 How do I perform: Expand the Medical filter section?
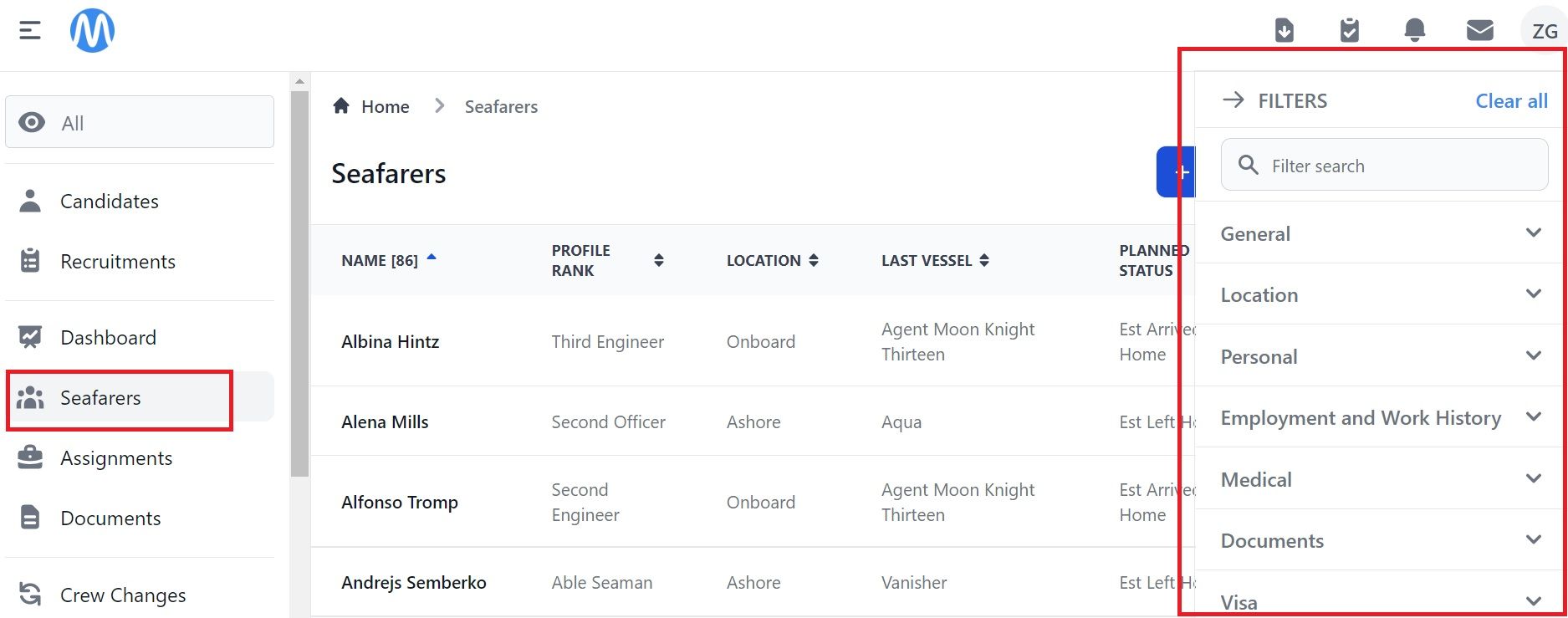(1380, 479)
